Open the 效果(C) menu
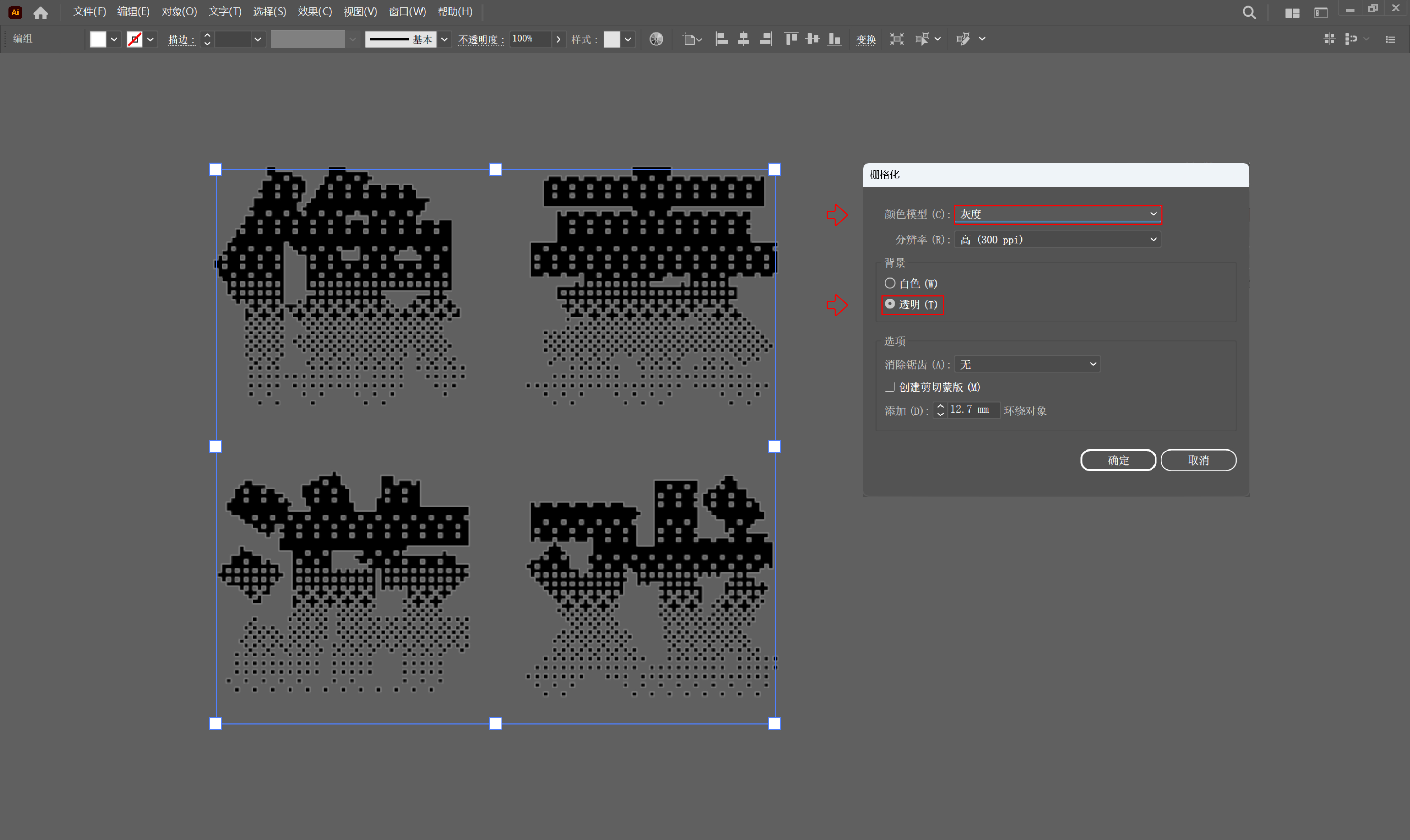 pyautogui.click(x=315, y=12)
